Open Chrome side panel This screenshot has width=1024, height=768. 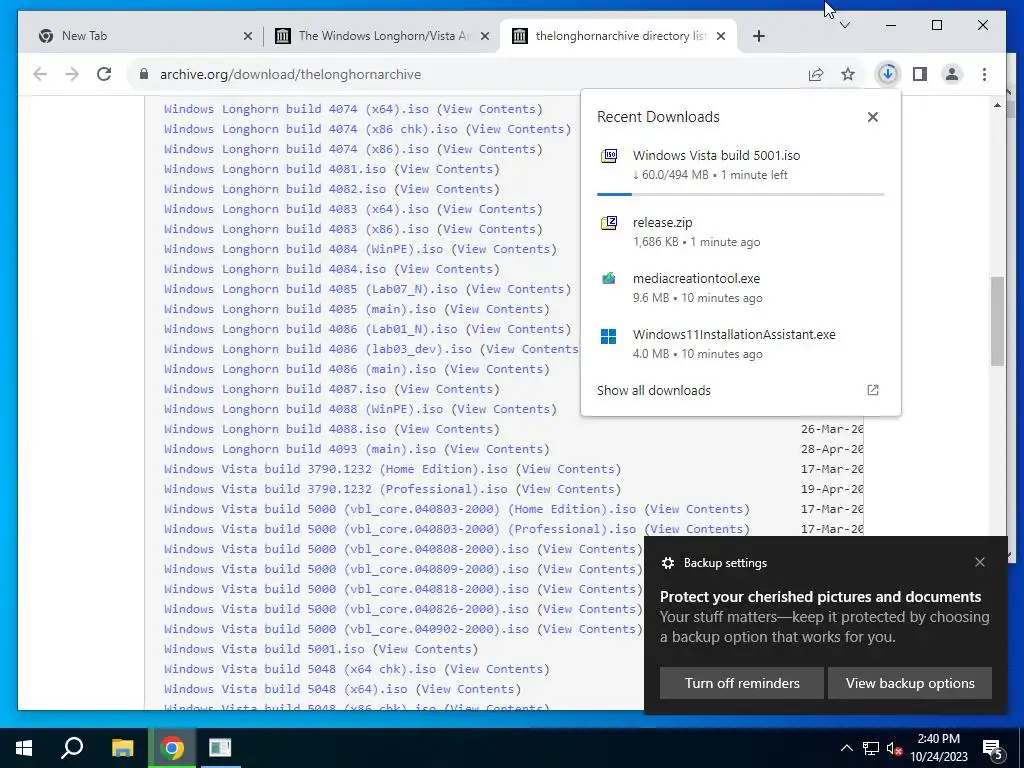tap(920, 74)
